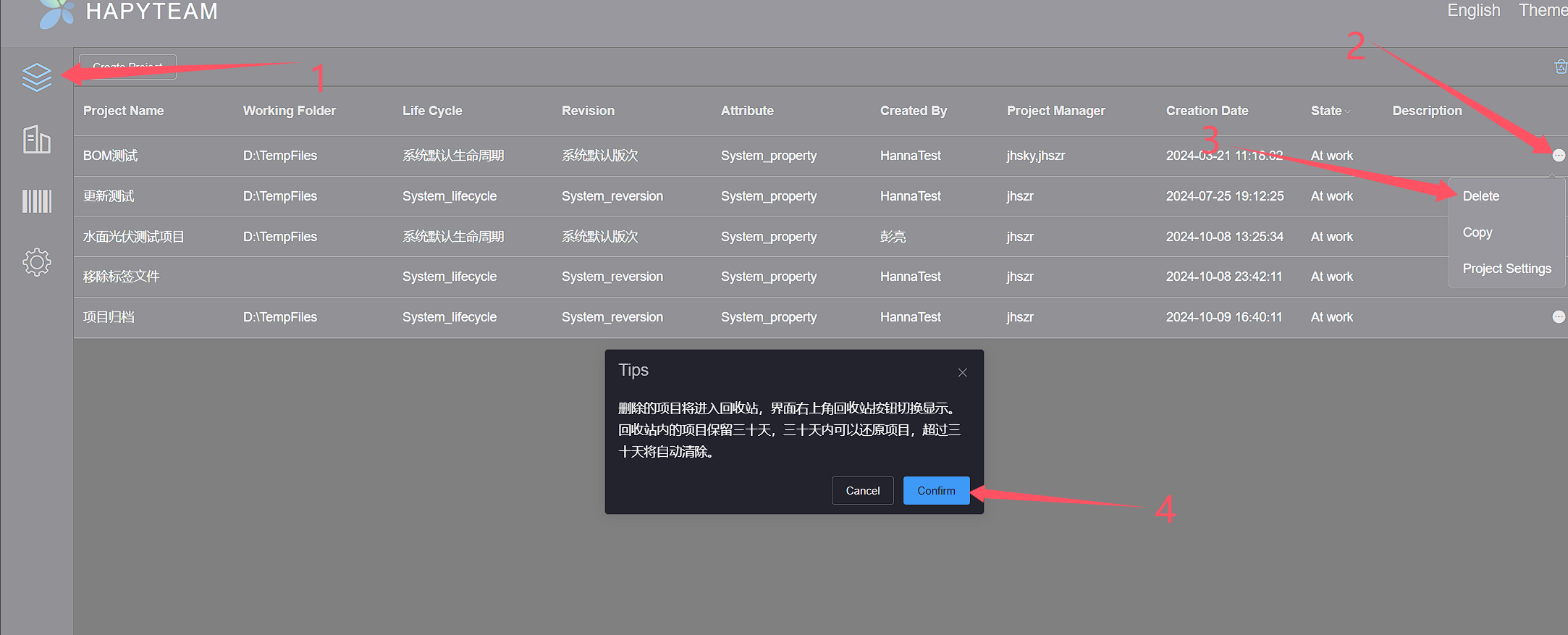Select the 移除标签文件 project name

(121, 277)
